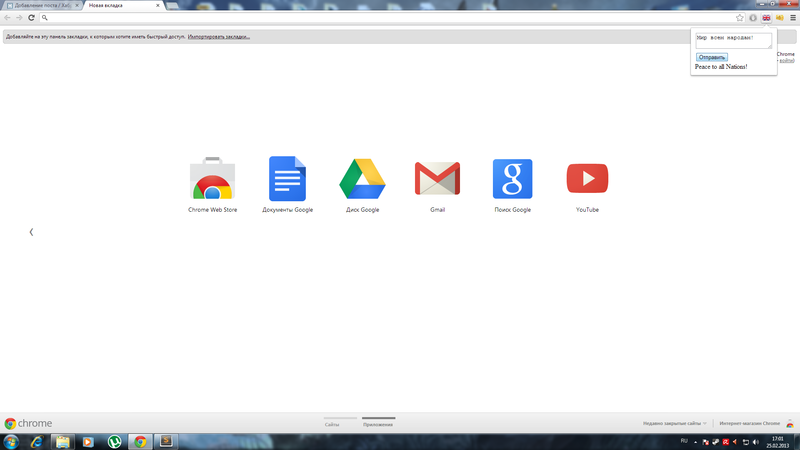Viewport: 800px width, 450px height.
Task: Launch Internet Explorer from the taskbar
Action: coord(37,442)
